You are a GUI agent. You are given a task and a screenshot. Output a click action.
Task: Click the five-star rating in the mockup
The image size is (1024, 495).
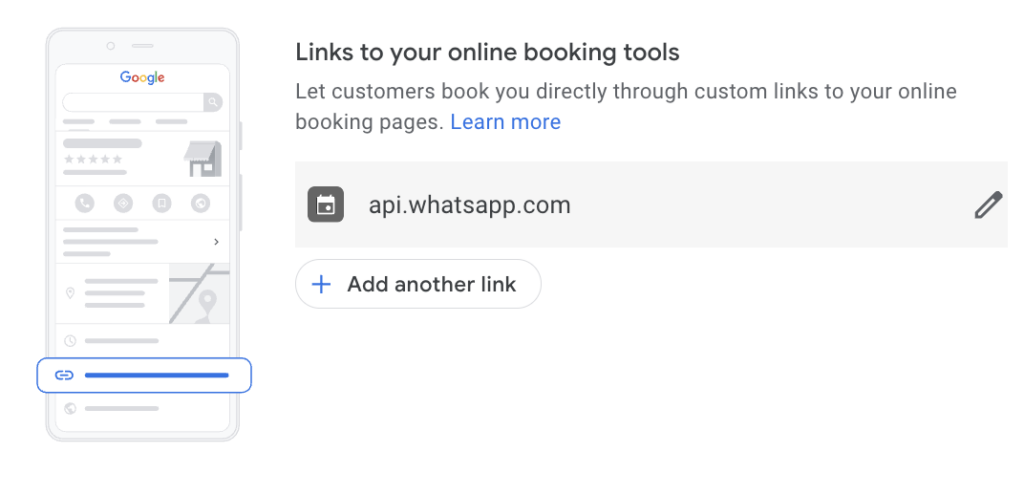point(93,159)
